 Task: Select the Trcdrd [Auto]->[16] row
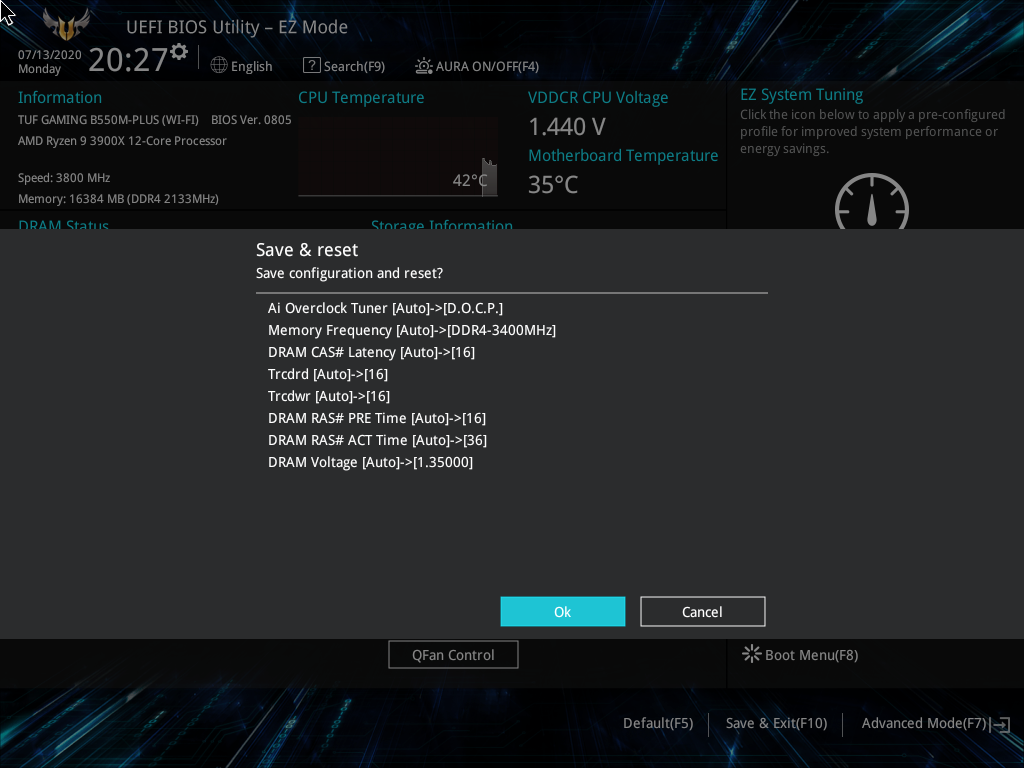[328, 374]
